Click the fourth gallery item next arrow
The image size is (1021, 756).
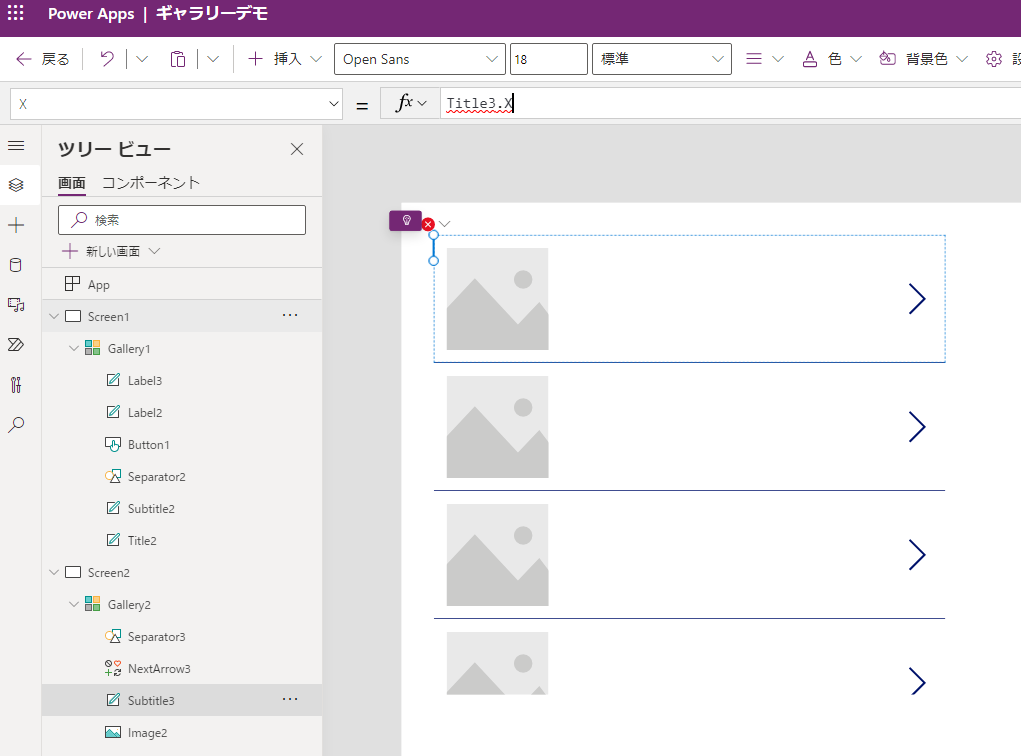(917, 681)
